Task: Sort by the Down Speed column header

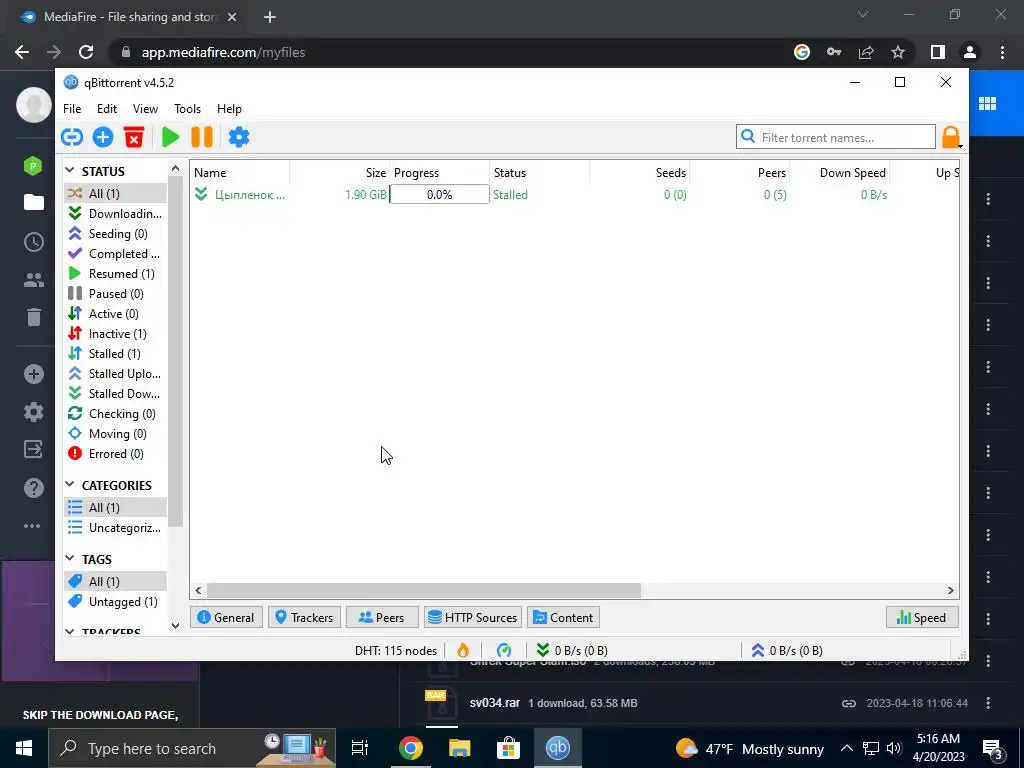Action: [x=840, y=172]
